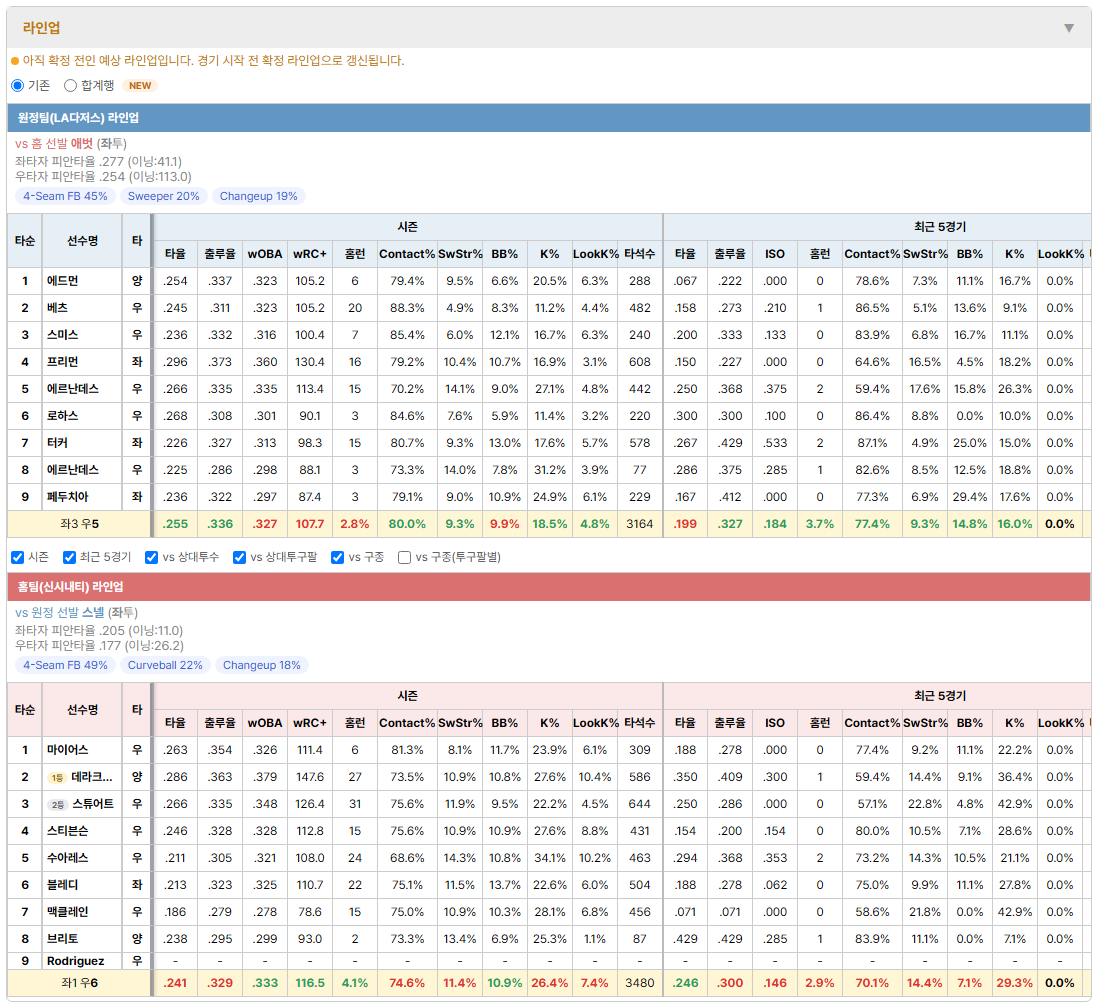Click player name 터커

click(57, 443)
